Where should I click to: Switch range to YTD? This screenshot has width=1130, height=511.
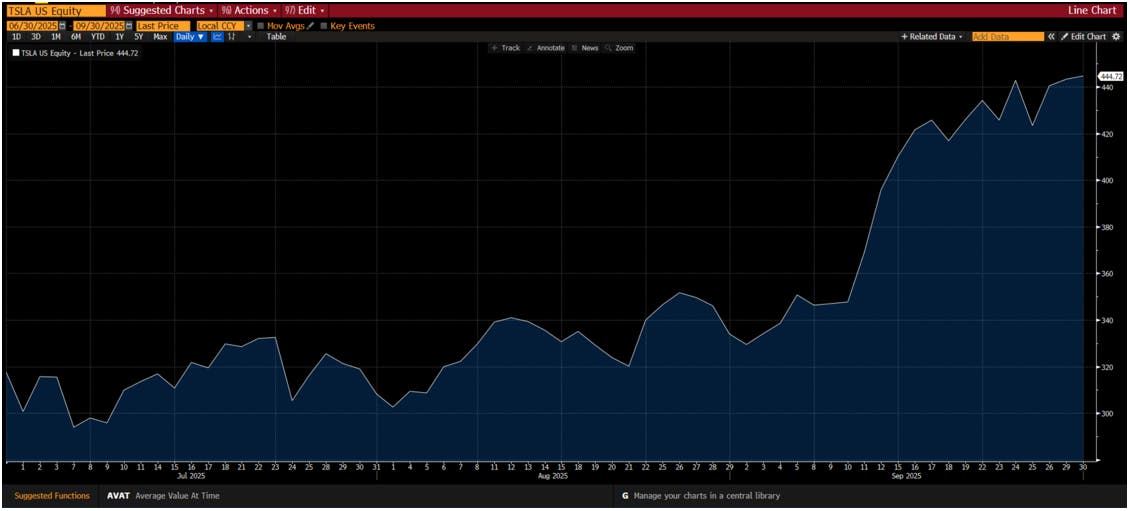coord(97,36)
